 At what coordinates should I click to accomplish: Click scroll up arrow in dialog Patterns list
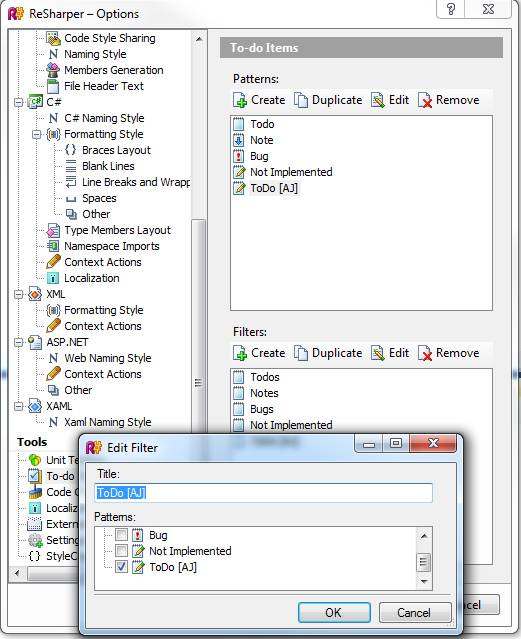(424, 535)
